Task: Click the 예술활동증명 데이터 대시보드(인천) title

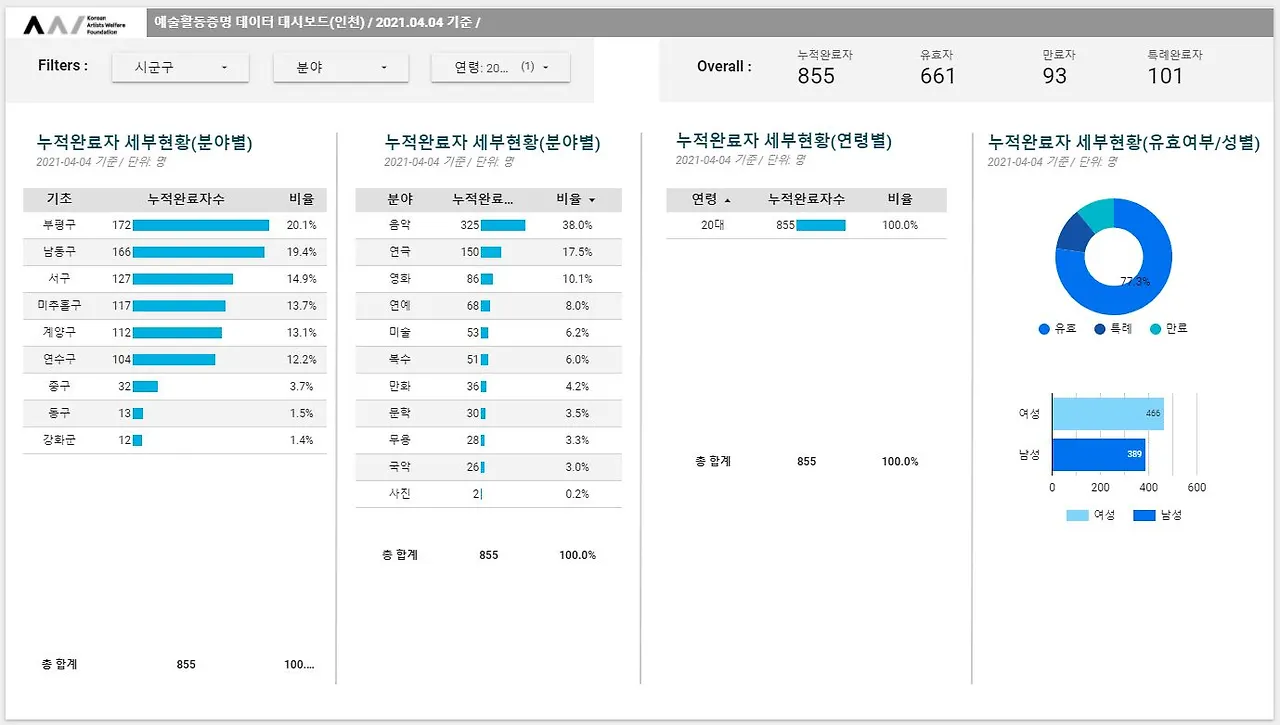Action: (x=259, y=21)
